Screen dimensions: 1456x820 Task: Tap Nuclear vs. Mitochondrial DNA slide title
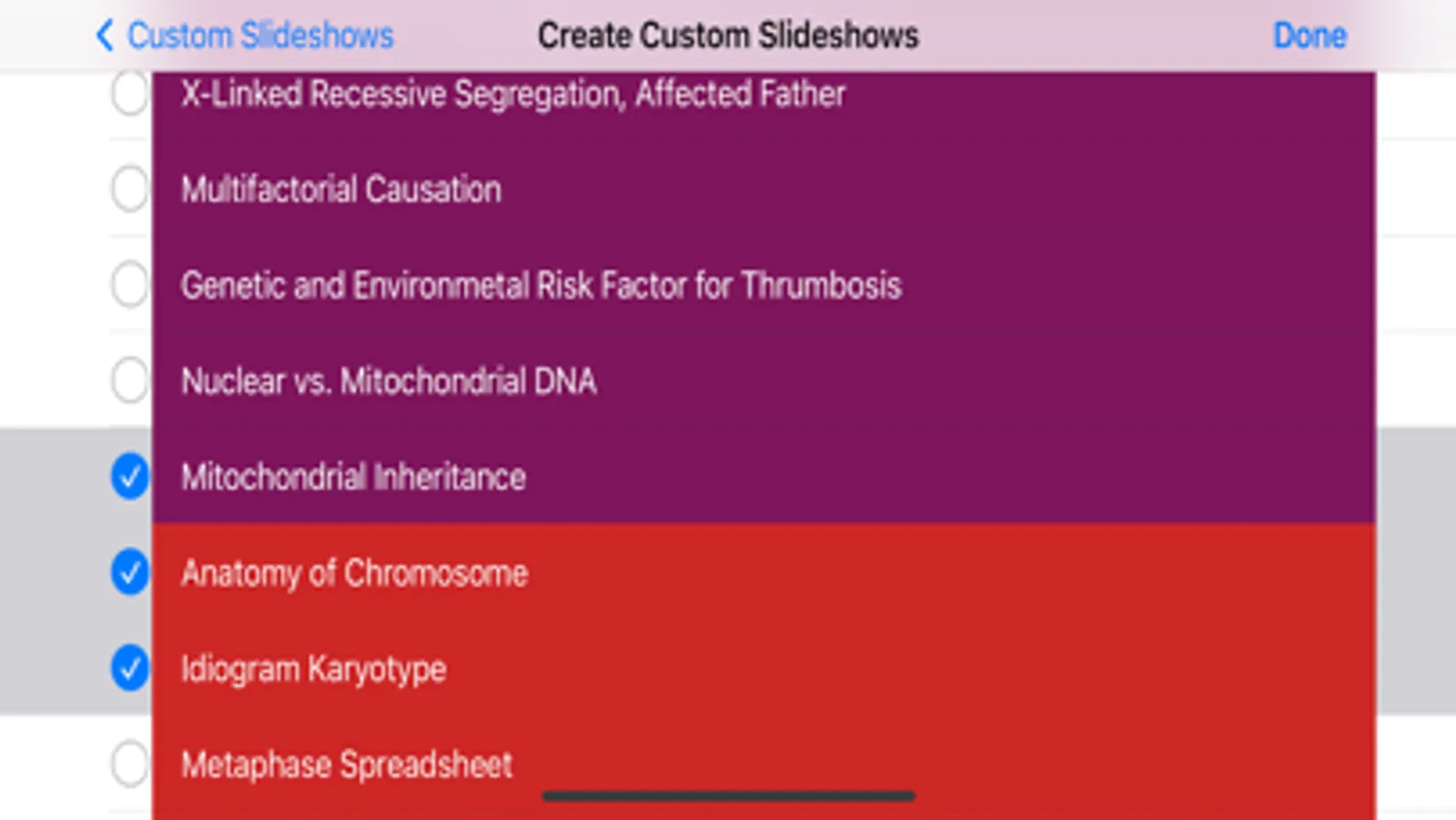[x=389, y=381]
